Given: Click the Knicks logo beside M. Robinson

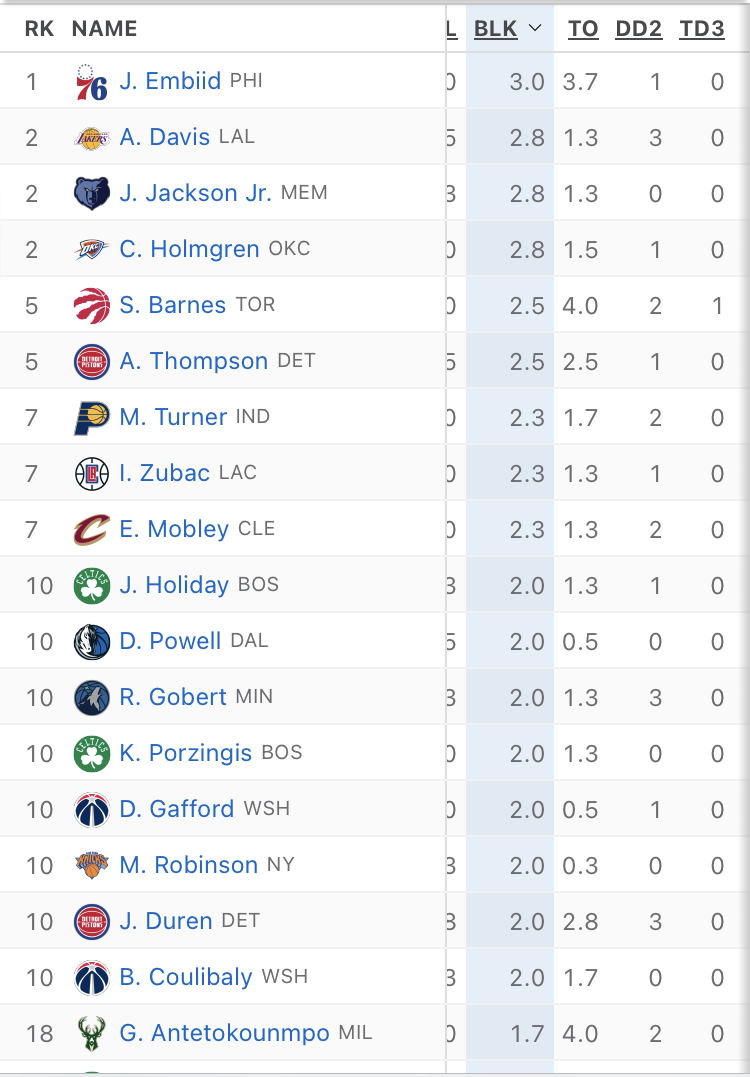Looking at the screenshot, I should coord(91,865).
